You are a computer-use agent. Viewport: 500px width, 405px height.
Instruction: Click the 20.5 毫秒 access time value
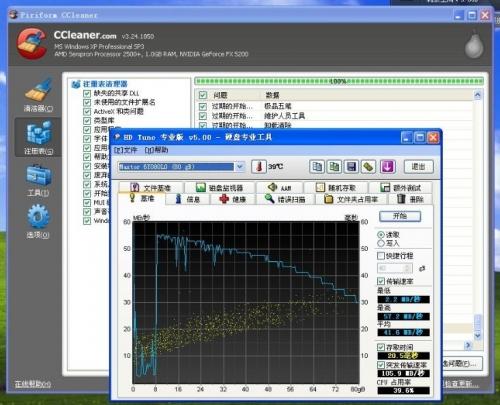coord(403,356)
